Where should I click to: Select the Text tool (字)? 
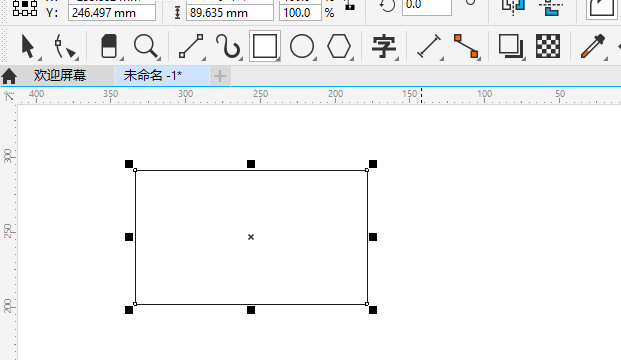(x=383, y=46)
